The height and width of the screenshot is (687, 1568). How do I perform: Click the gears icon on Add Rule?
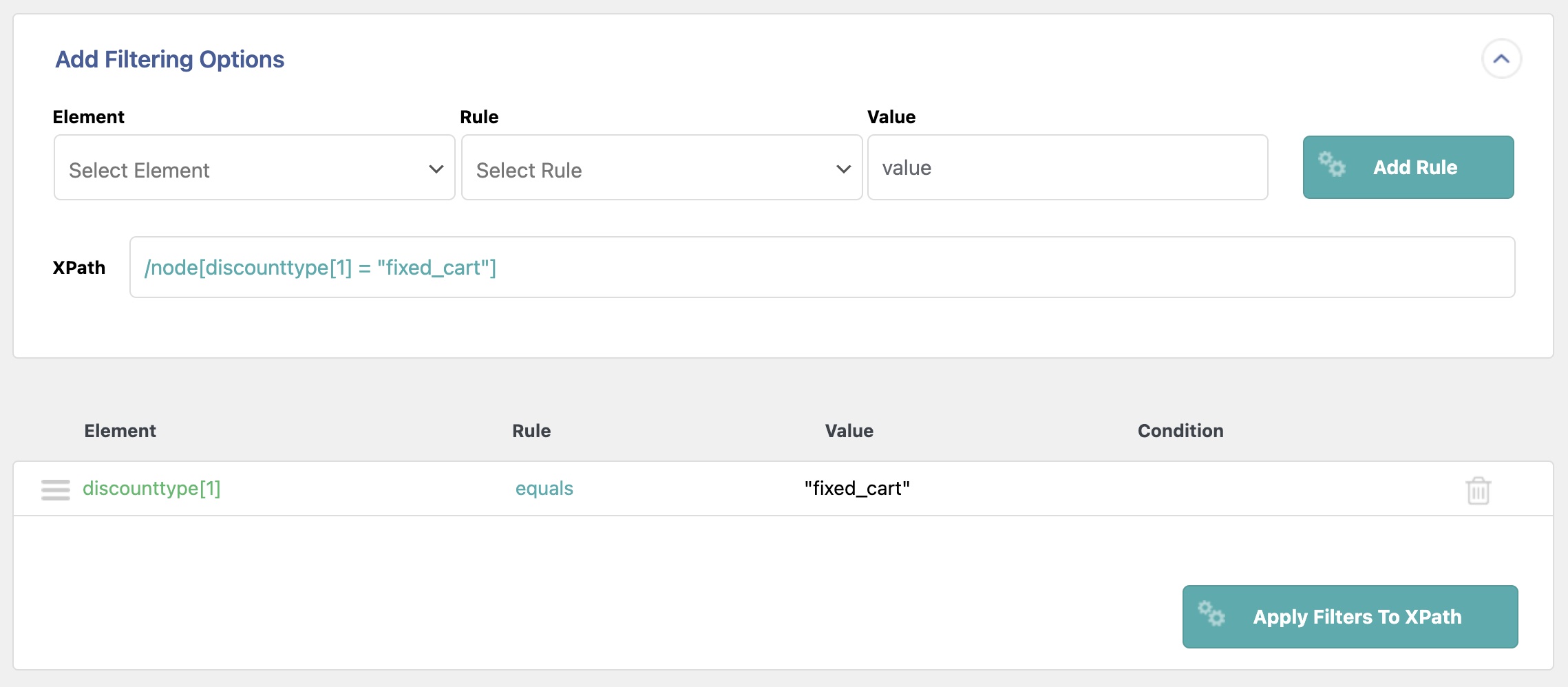click(1332, 165)
